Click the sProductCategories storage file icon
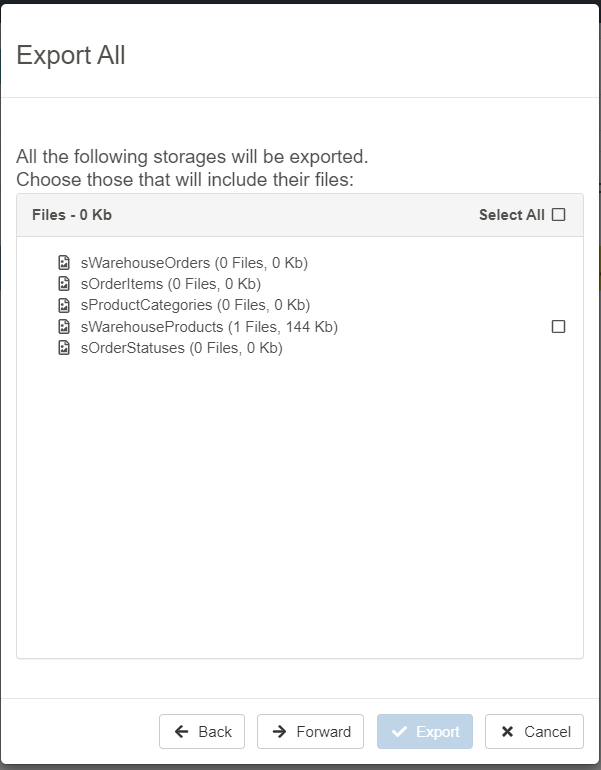The image size is (601, 770). [64, 305]
